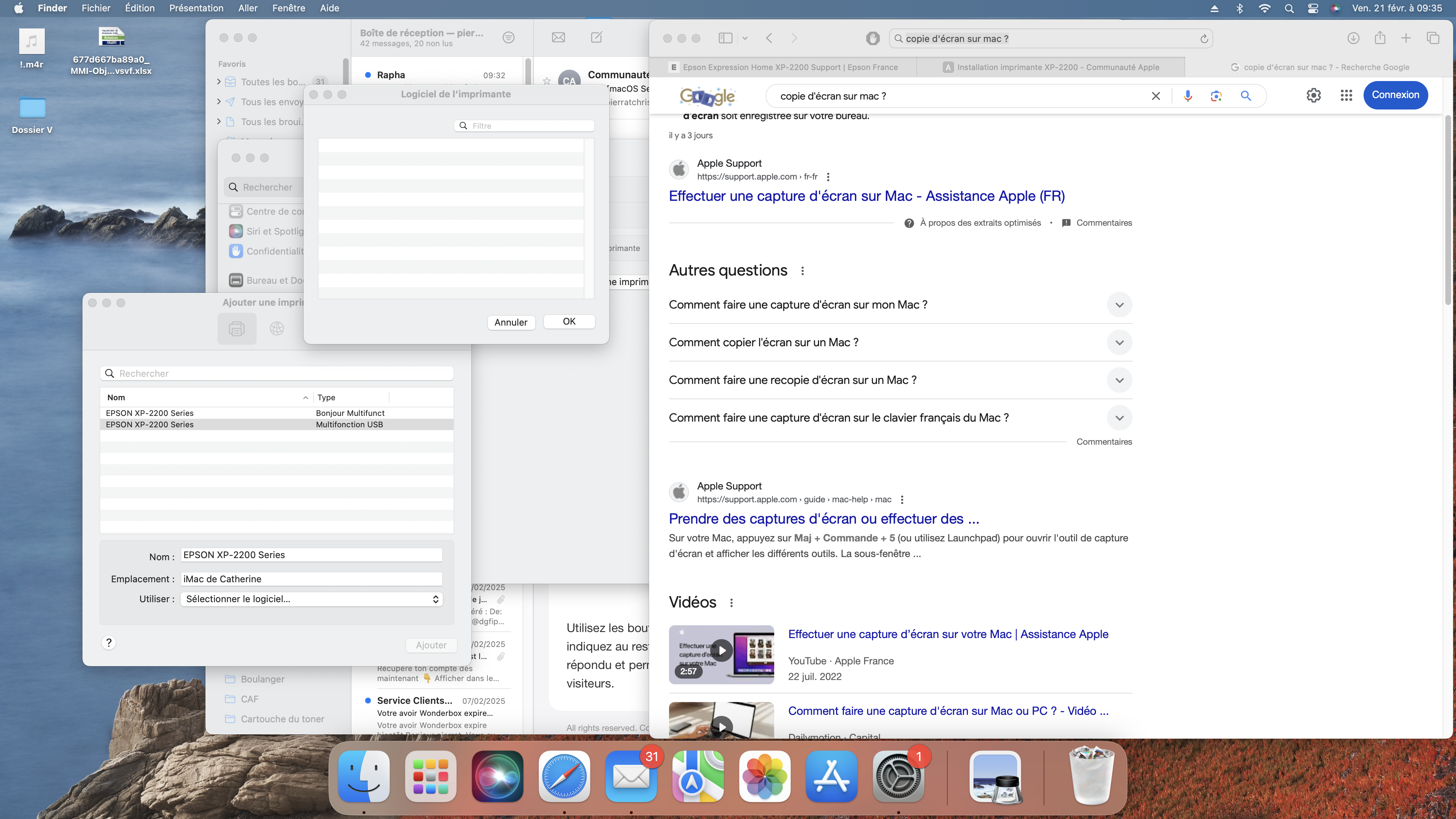The image size is (1456, 819).
Task: Open 'Effectuer une capture d'écran sur Mac' link
Action: 867,196
